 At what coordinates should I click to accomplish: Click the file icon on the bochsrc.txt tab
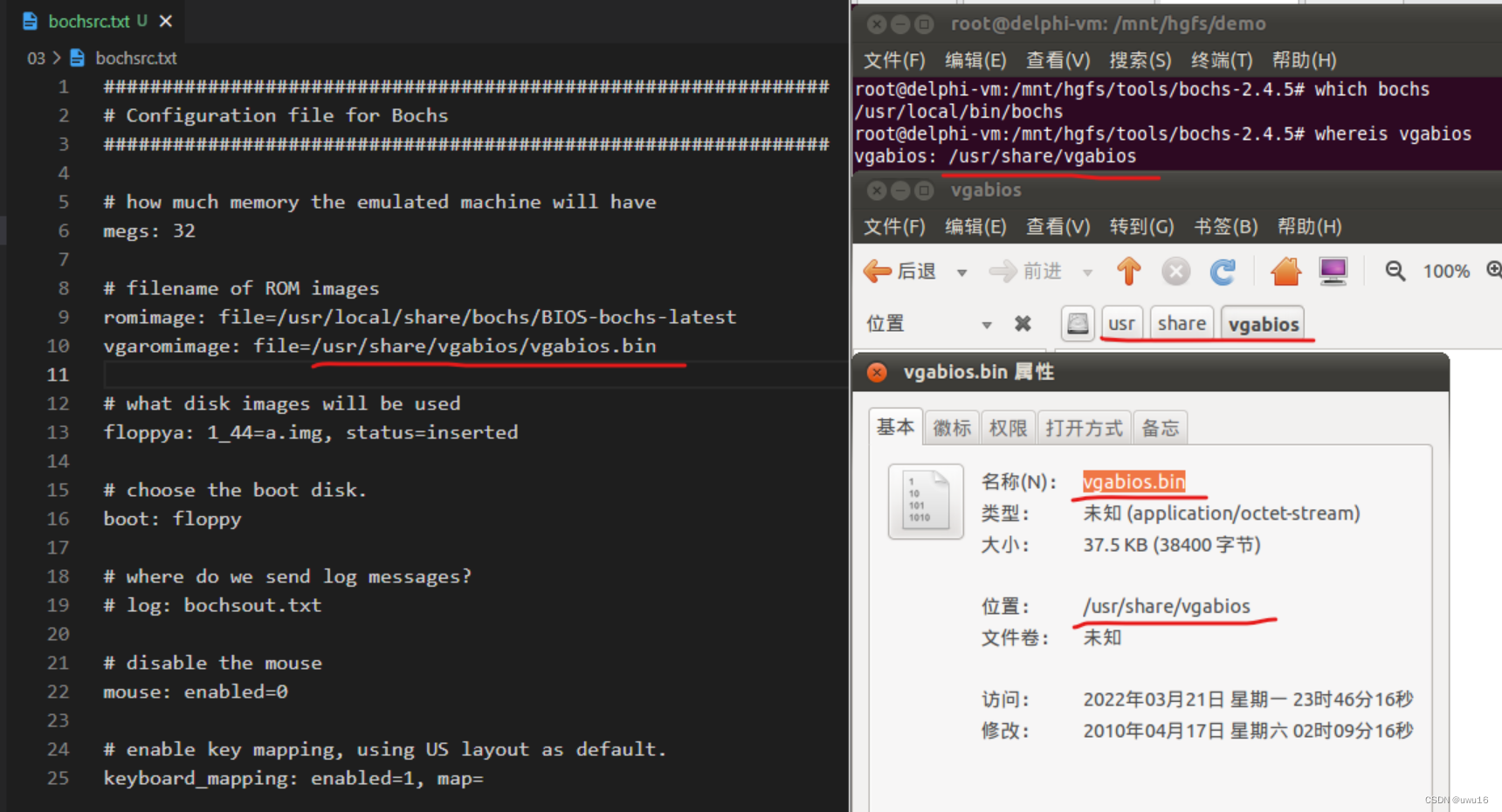[30, 21]
